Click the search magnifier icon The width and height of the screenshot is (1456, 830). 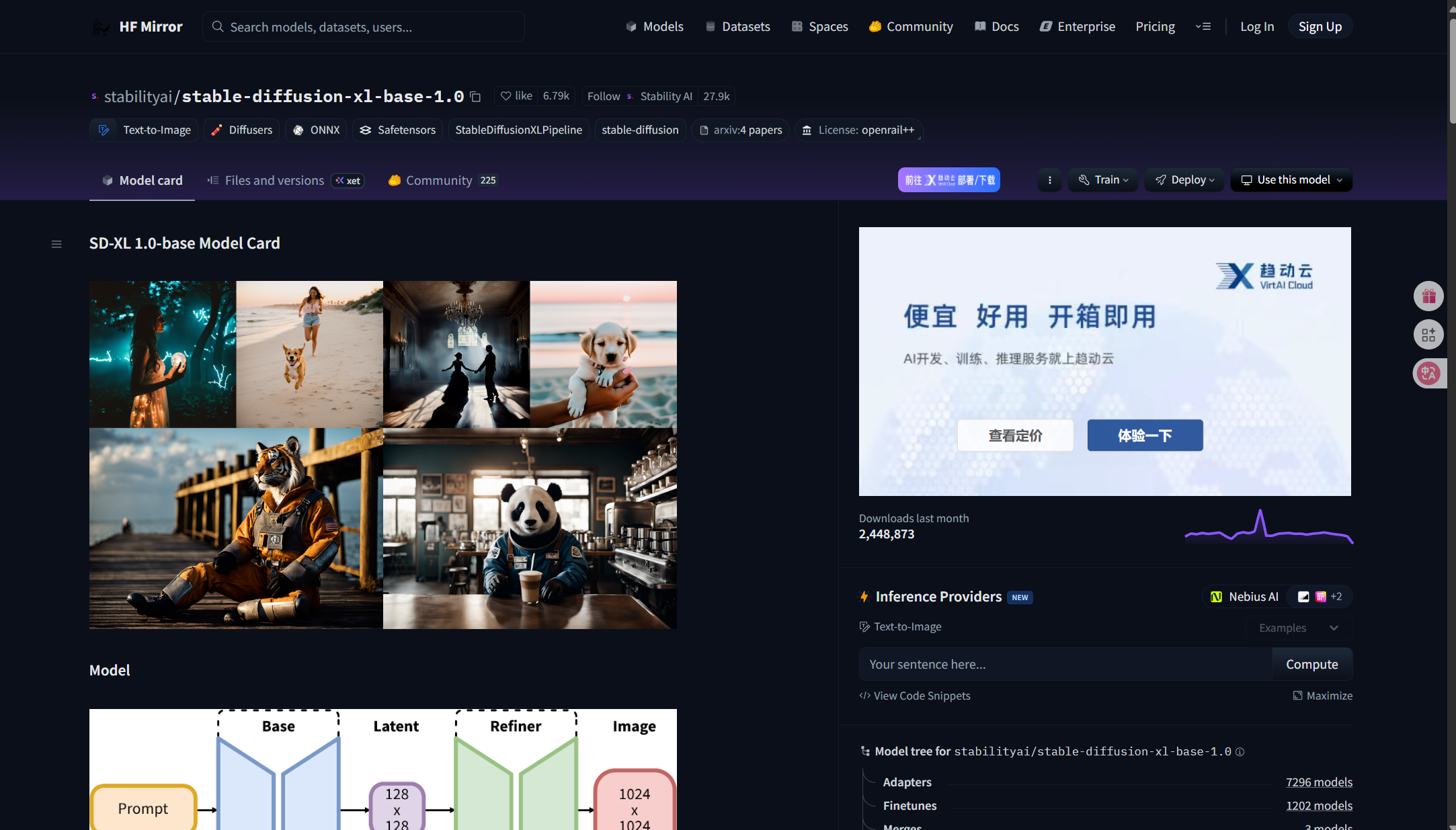tap(218, 27)
